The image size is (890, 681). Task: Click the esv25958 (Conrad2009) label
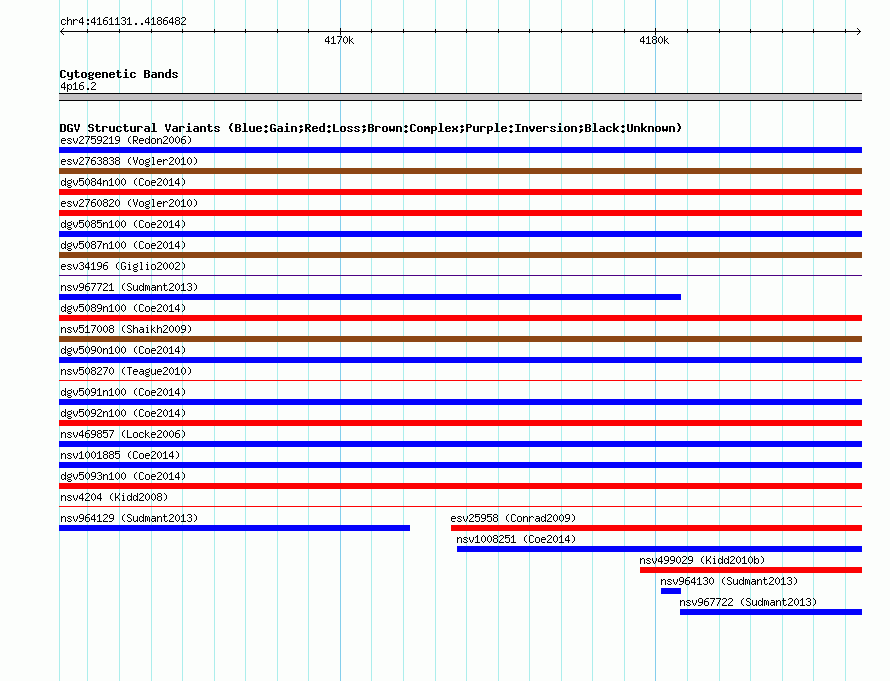[513, 518]
